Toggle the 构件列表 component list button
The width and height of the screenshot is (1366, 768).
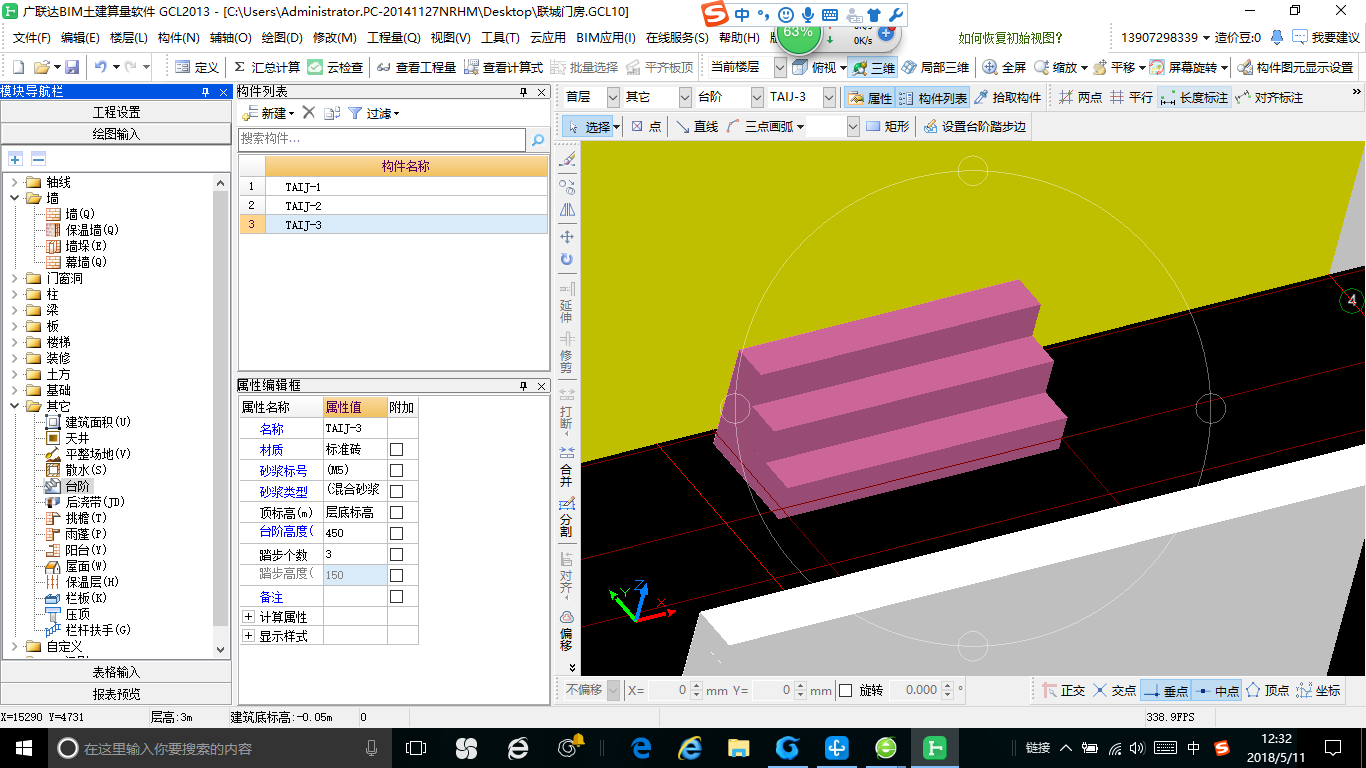[x=932, y=98]
